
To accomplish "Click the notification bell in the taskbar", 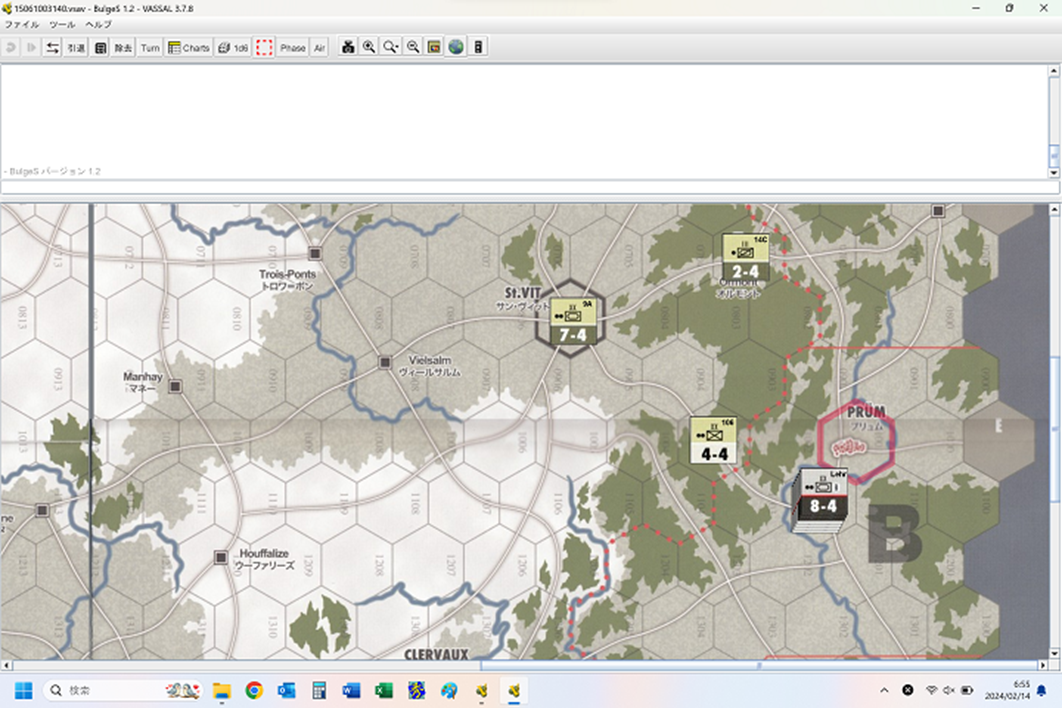I will [x=1042, y=690].
